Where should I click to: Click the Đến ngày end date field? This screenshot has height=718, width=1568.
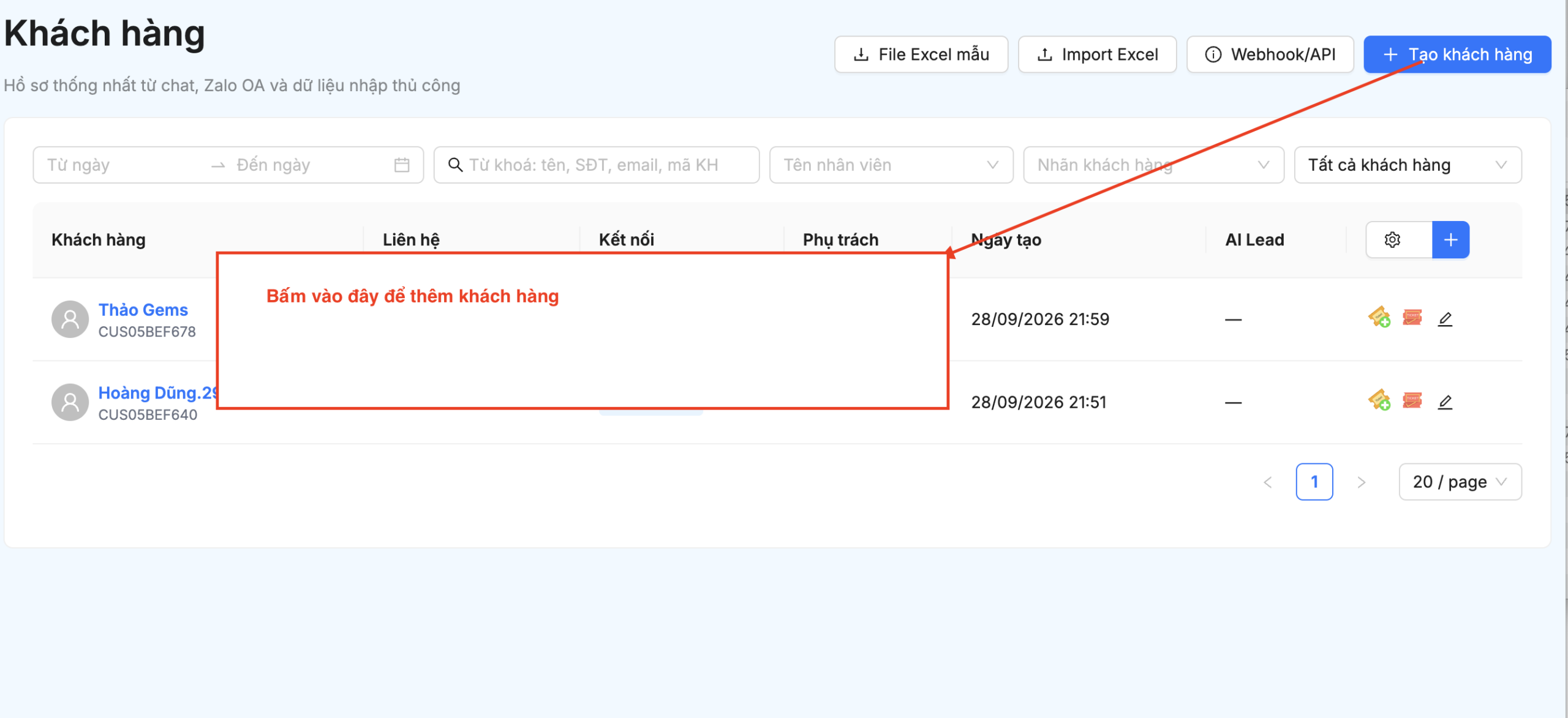coord(309,165)
